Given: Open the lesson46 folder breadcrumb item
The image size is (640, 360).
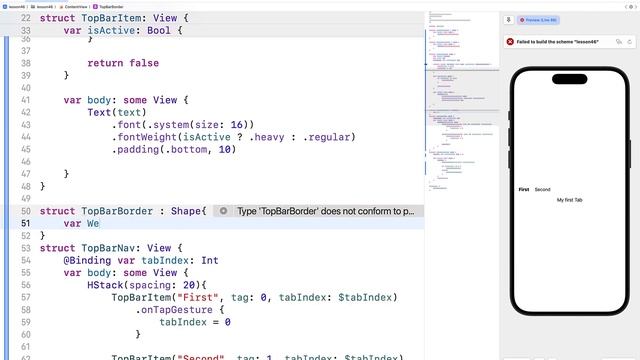Looking at the screenshot, I should tap(42, 7).
